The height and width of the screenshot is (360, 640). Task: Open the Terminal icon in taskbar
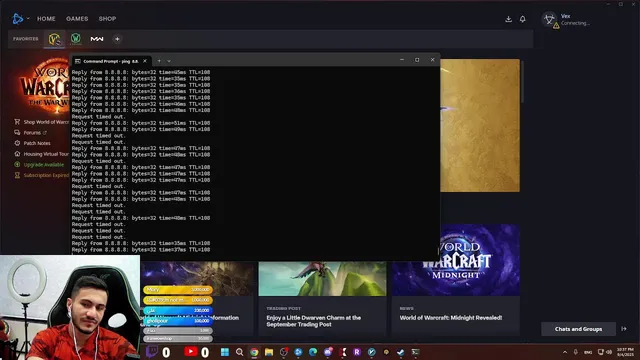416,352
